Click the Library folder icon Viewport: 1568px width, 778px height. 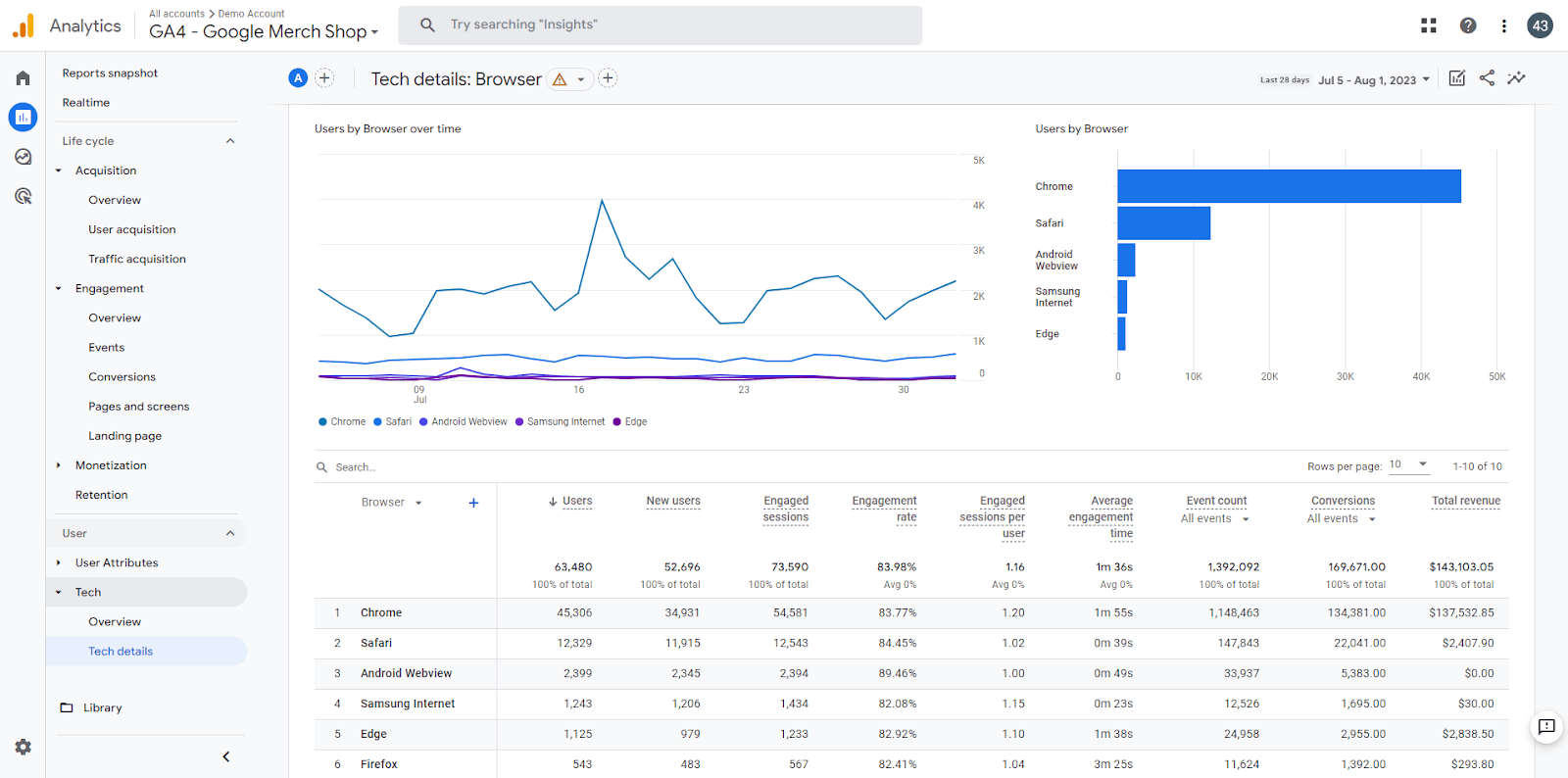coord(67,707)
